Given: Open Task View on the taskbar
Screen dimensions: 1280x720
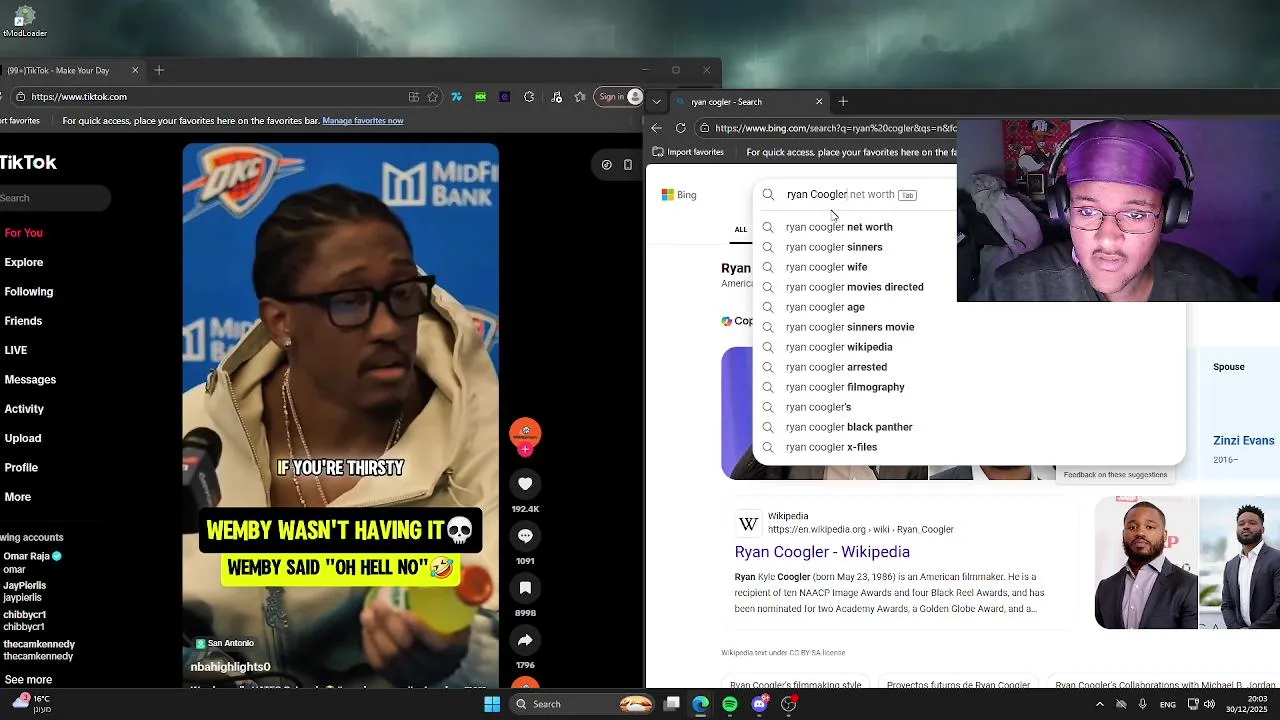Looking at the screenshot, I should click(672, 704).
